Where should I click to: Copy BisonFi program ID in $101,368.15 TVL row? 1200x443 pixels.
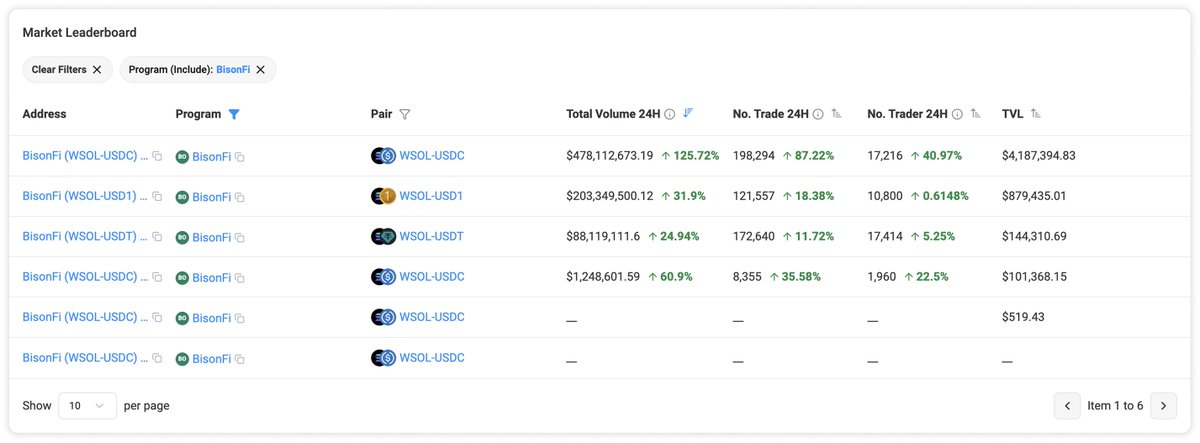pyautogui.click(x=240, y=278)
